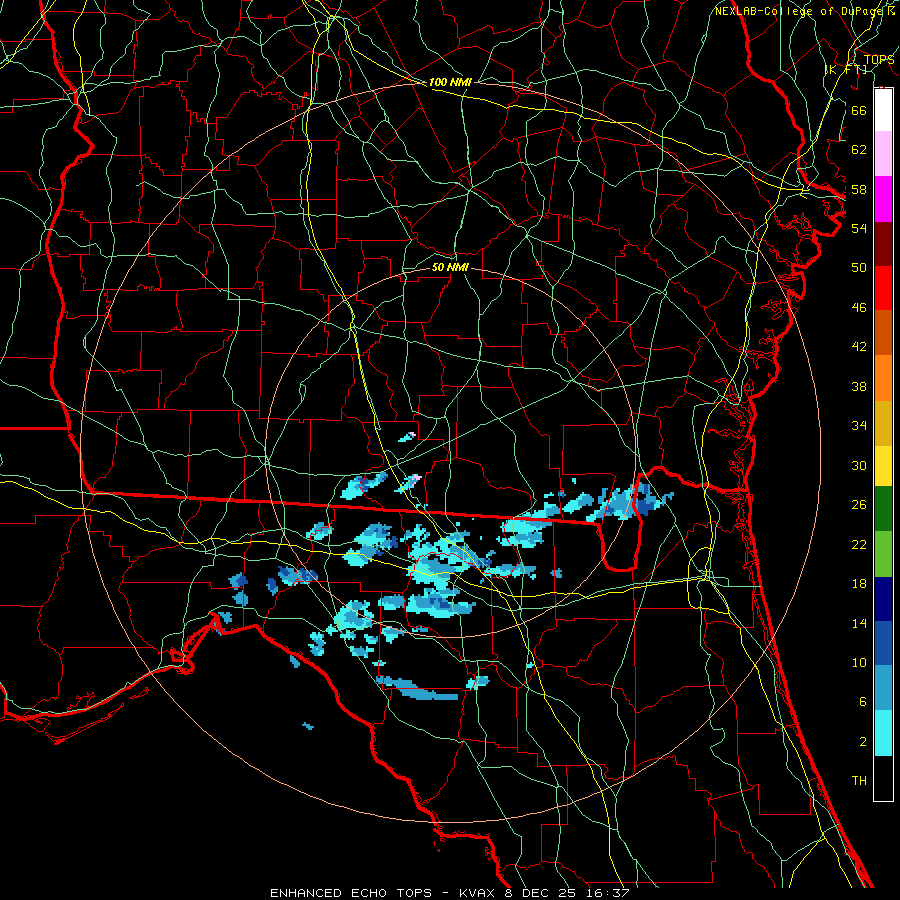Screen dimensions: 900x900
Task: Click the '30' legend value
Action: coord(859,465)
